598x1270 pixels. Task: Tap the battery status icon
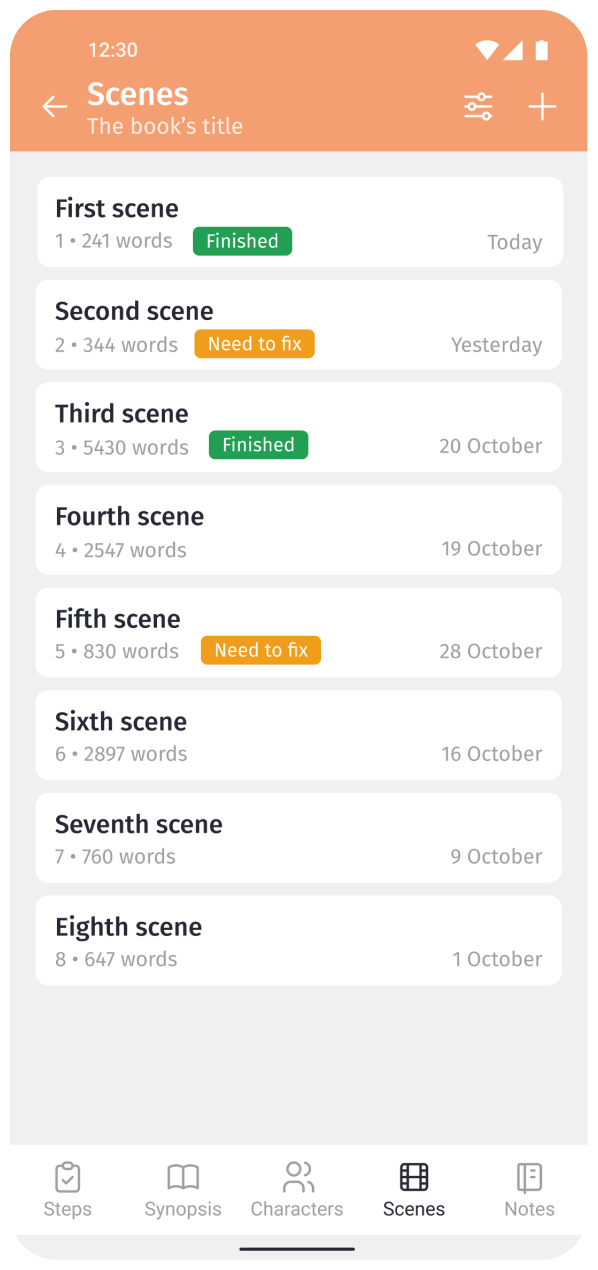pos(541,50)
